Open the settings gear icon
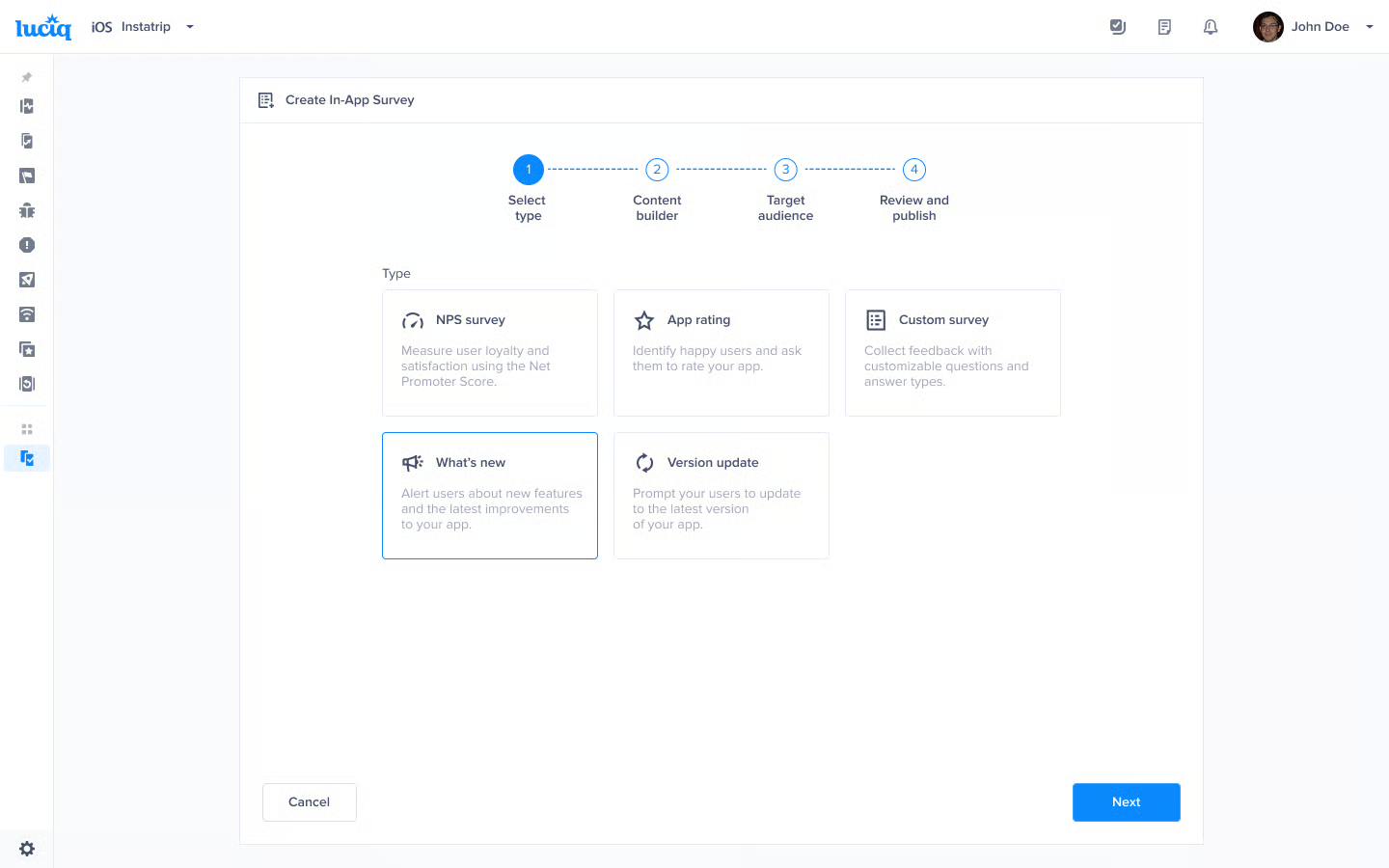 click(27, 849)
